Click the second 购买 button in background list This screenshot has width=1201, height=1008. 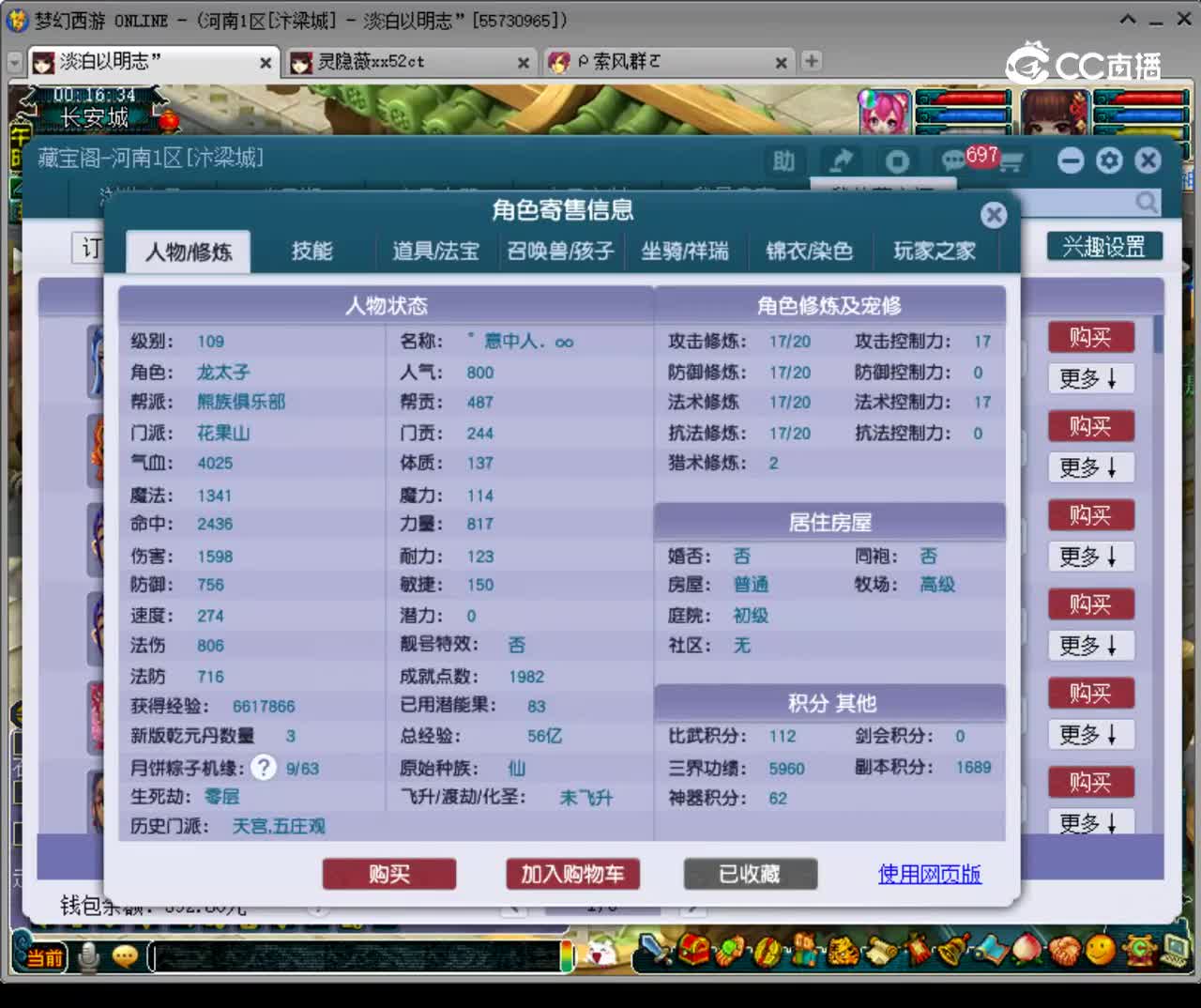click(x=1090, y=426)
